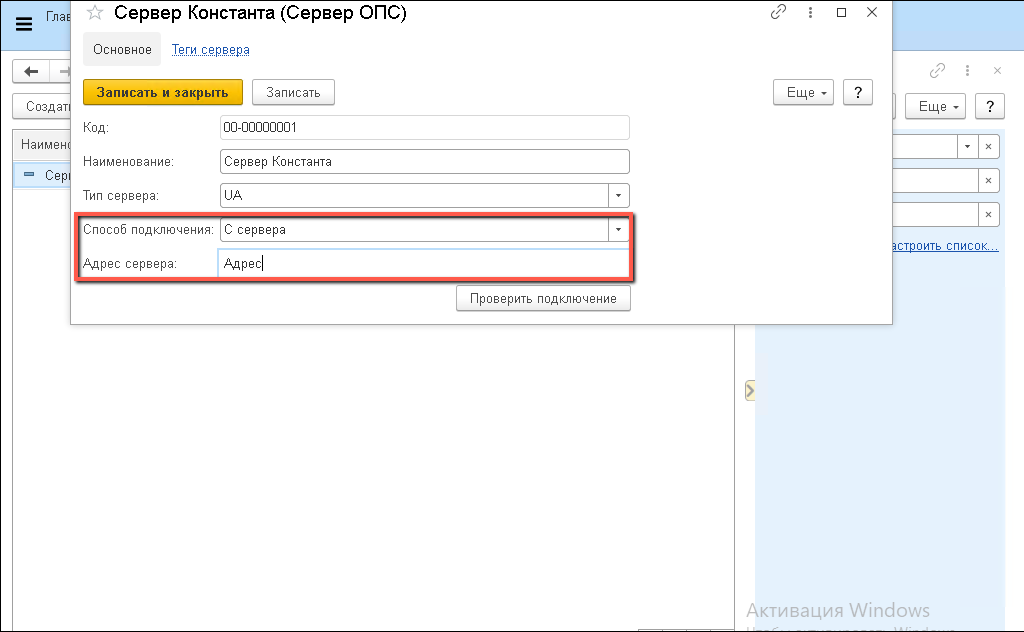Select the Основное tab

click(x=122, y=49)
